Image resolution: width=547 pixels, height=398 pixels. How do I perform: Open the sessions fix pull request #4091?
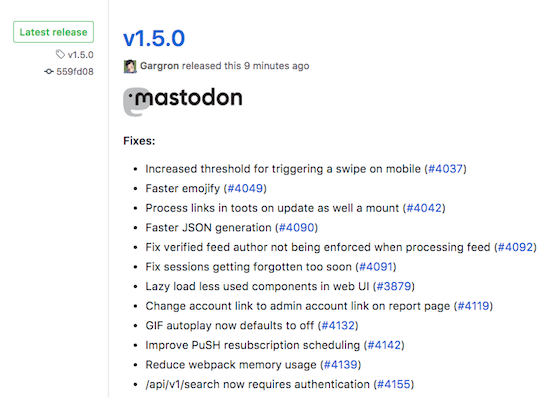tap(376, 266)
